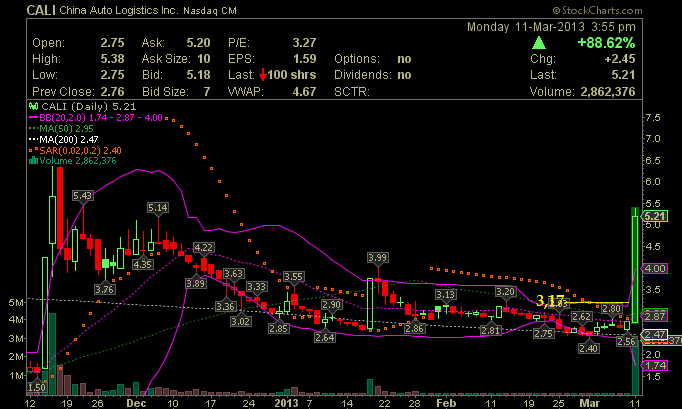Select the +88.62% percent change
682x409 pixels.
(x=606, y=43)
